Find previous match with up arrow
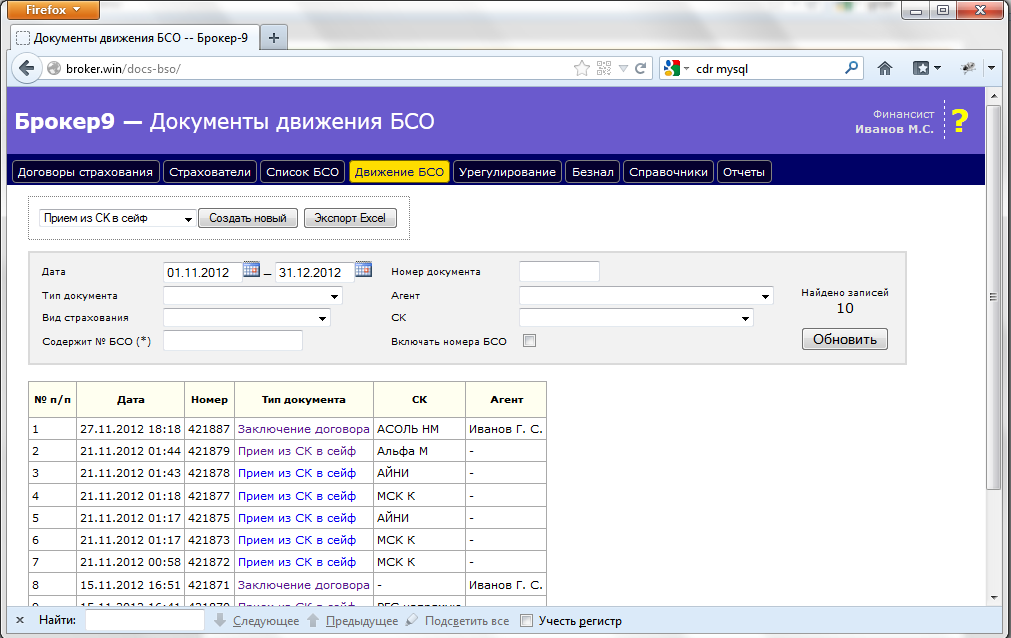 pyautogui.click(x=313, y=621)
